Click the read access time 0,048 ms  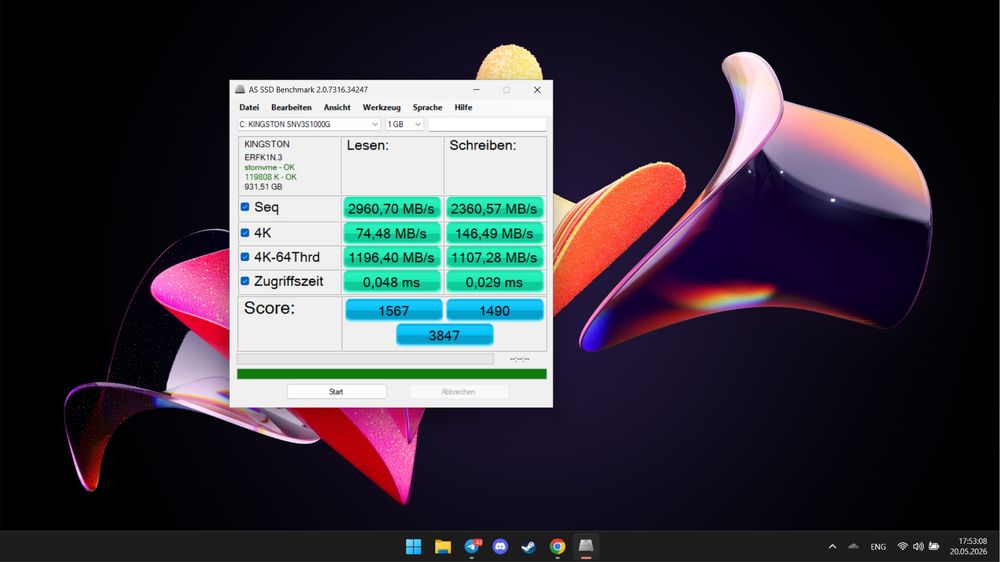click(392, 282)
